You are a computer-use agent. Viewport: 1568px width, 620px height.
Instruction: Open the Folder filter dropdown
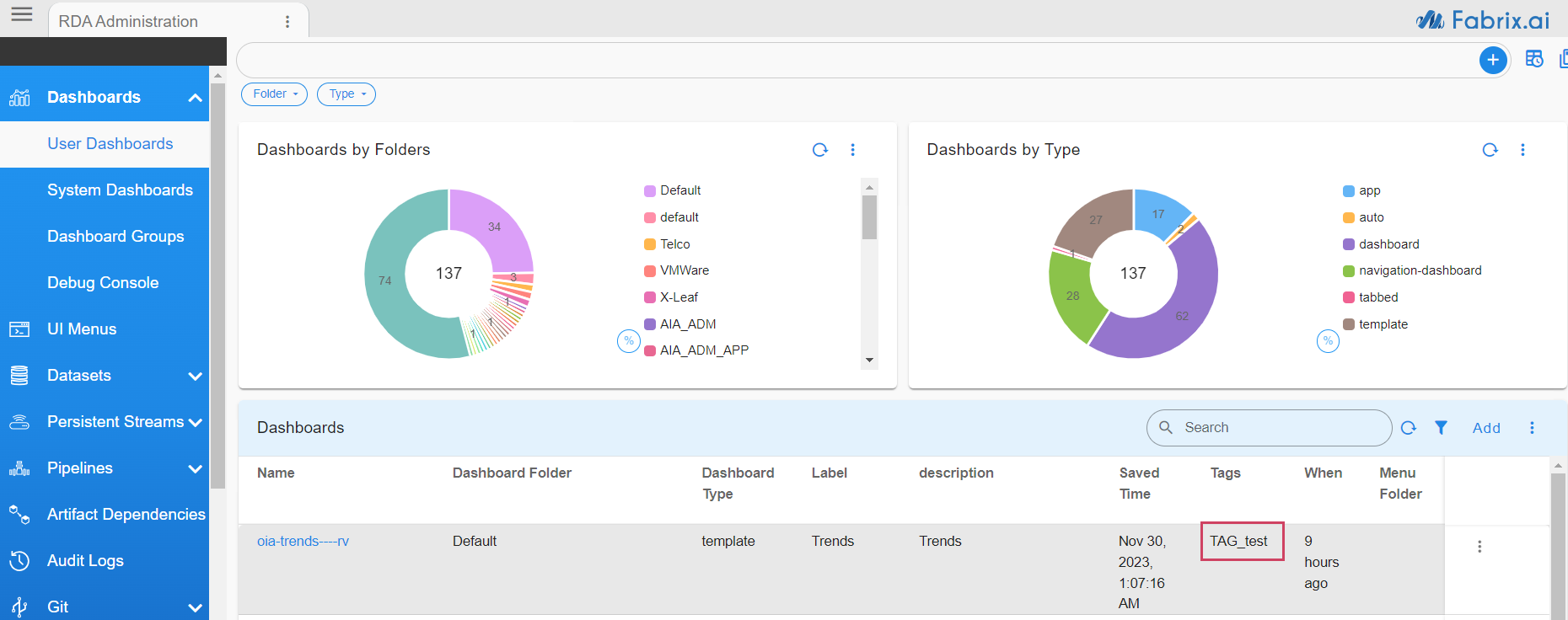point(274,94)
